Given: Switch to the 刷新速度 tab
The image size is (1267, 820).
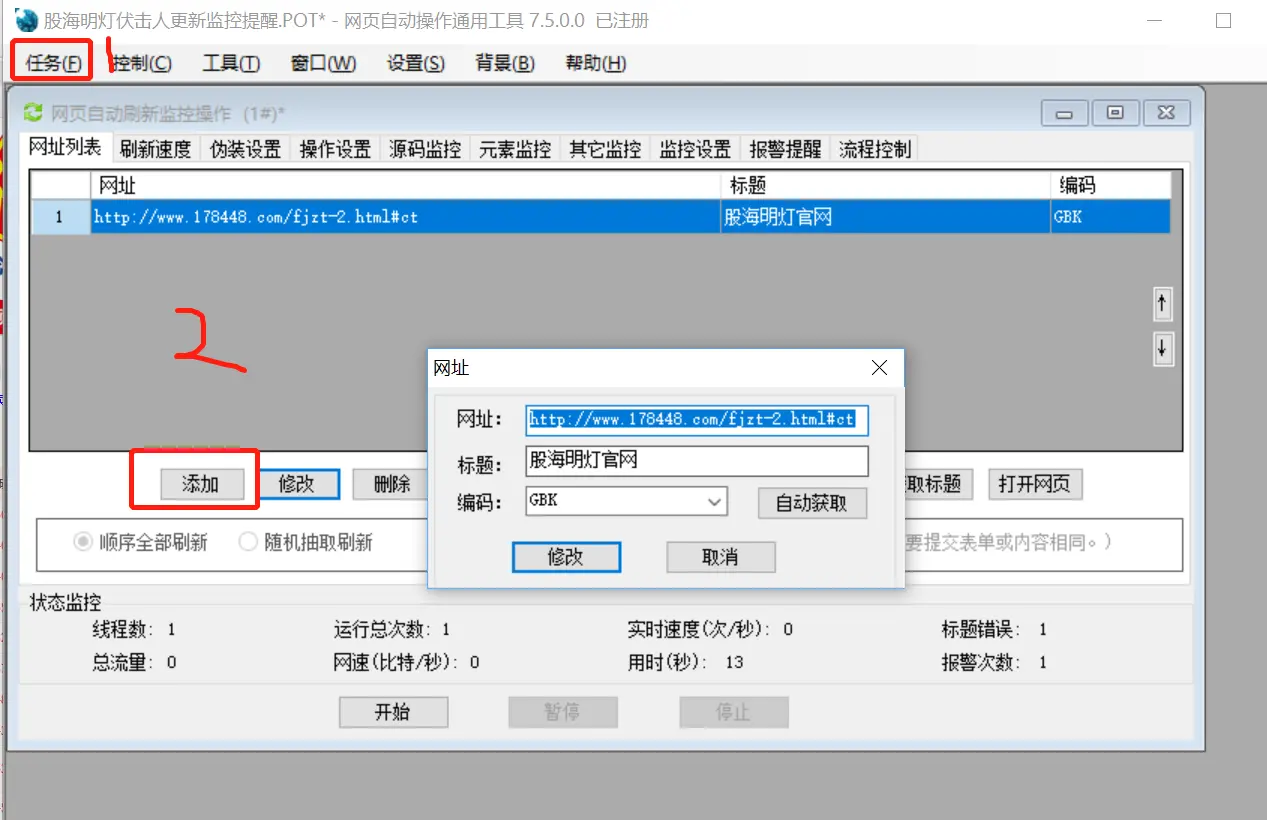Looking at the screenshot, I should pos(155,150).
